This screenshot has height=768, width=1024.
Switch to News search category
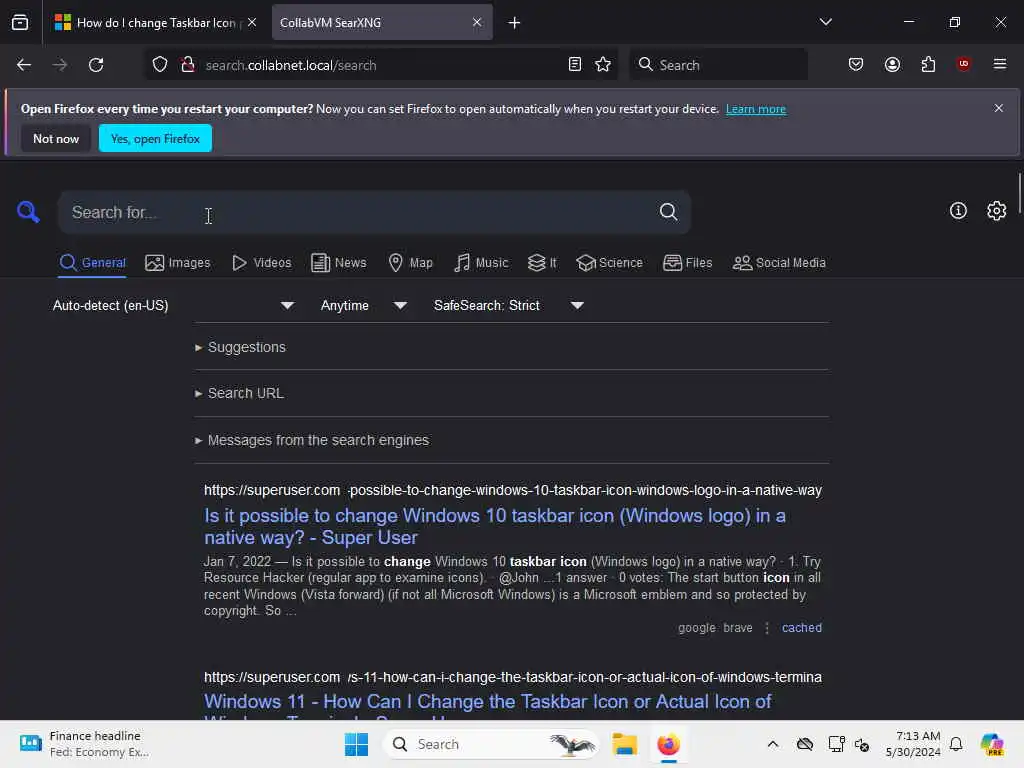pos(338,263)
